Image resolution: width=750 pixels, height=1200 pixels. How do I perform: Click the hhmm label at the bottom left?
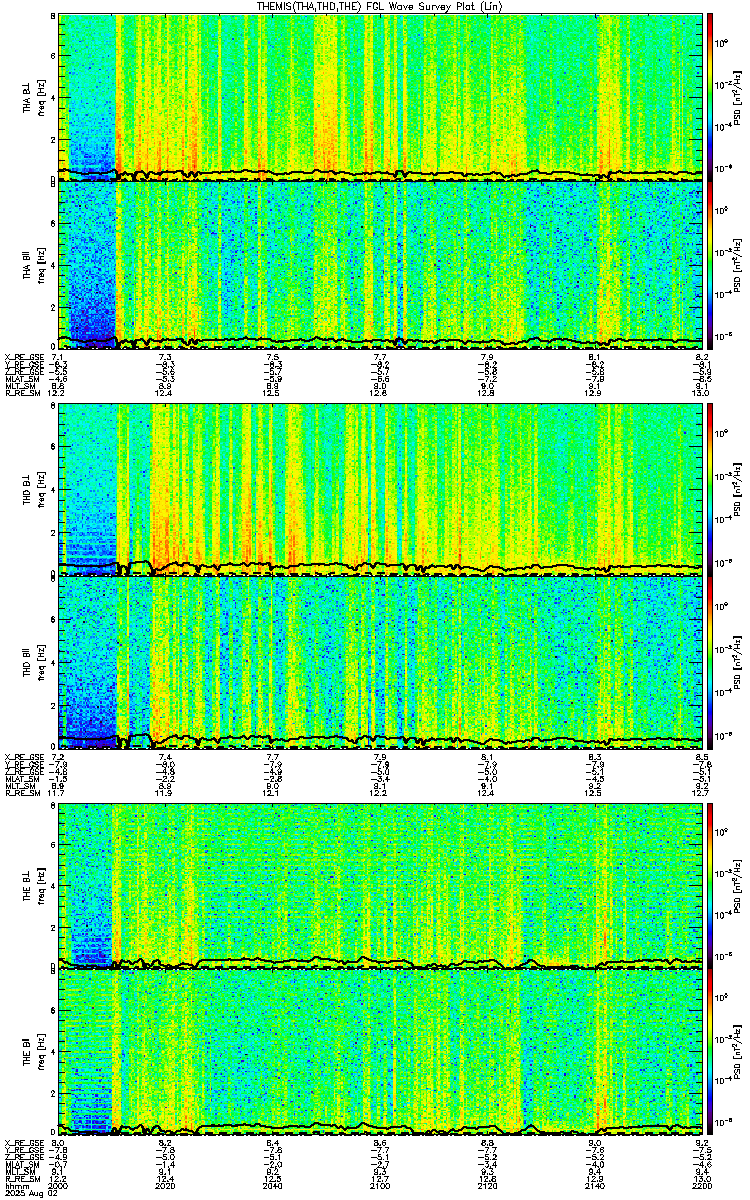[15, 1187]
